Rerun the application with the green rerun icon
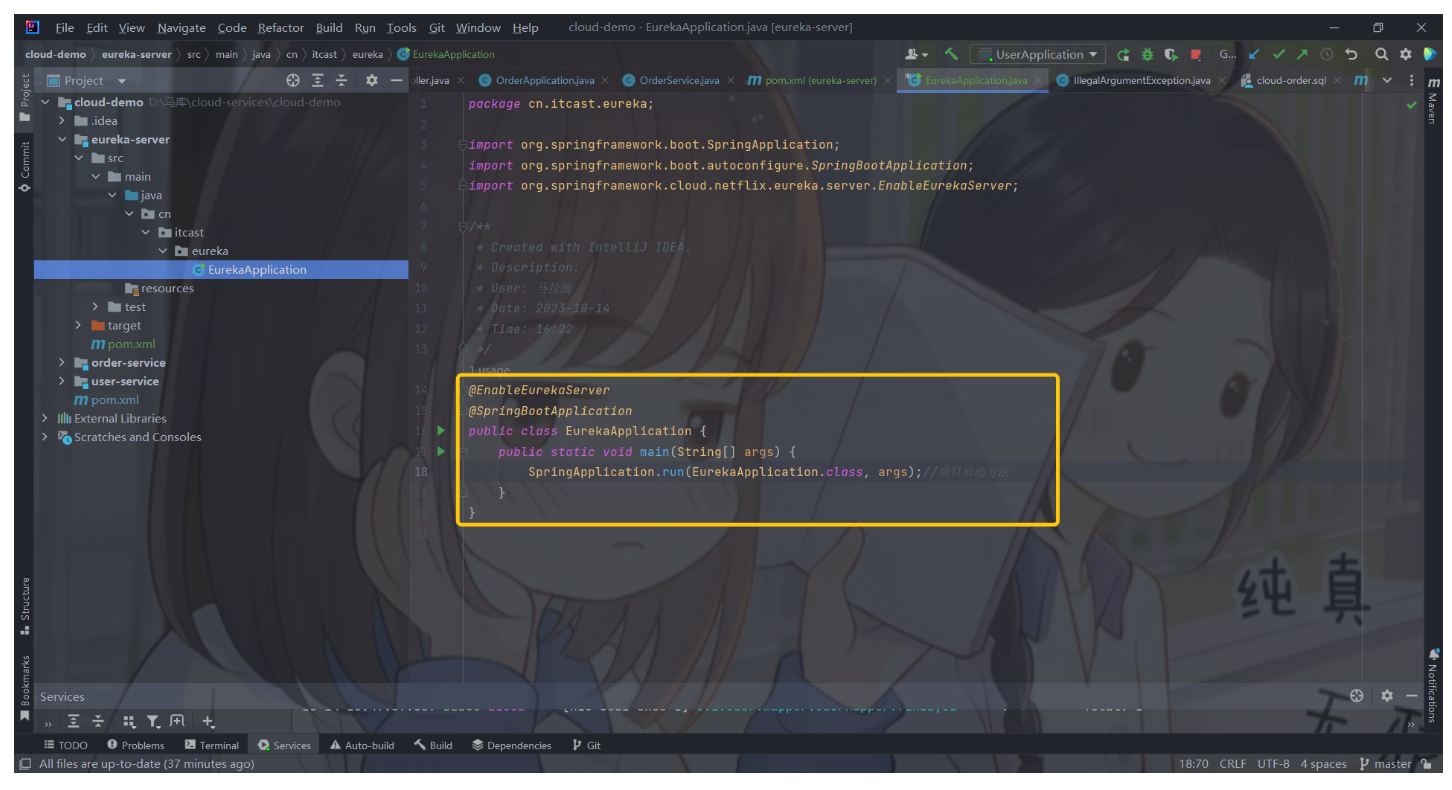Image resolution: width=1452 pixels, height=790 pixels. tap(1123, 54)
